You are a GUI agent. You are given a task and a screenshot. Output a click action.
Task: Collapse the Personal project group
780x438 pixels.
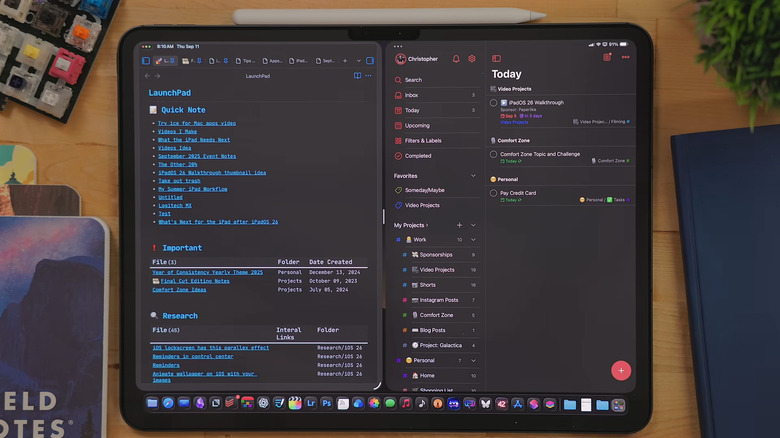click(473, 360)
